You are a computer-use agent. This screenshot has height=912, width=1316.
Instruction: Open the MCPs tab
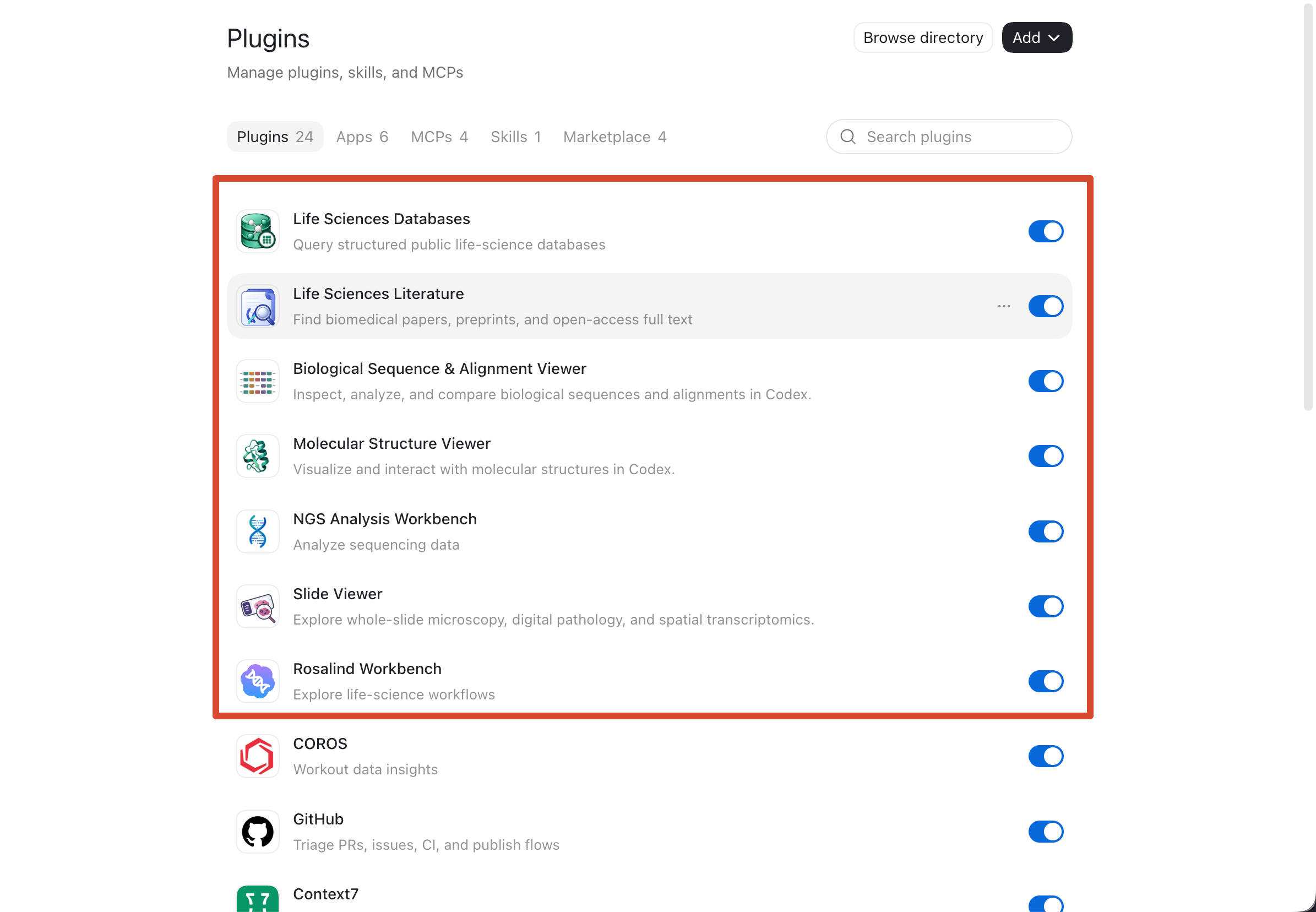(439, 137)
